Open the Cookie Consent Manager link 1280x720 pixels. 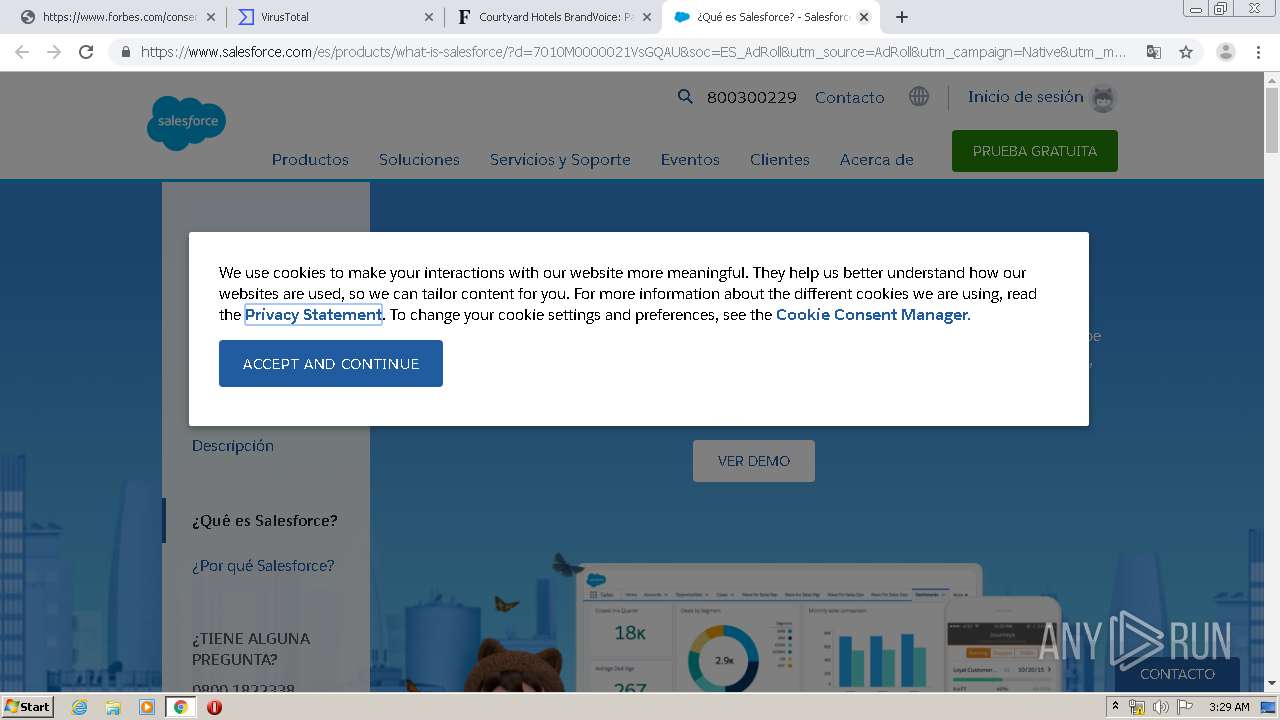(x=872, y=314)
